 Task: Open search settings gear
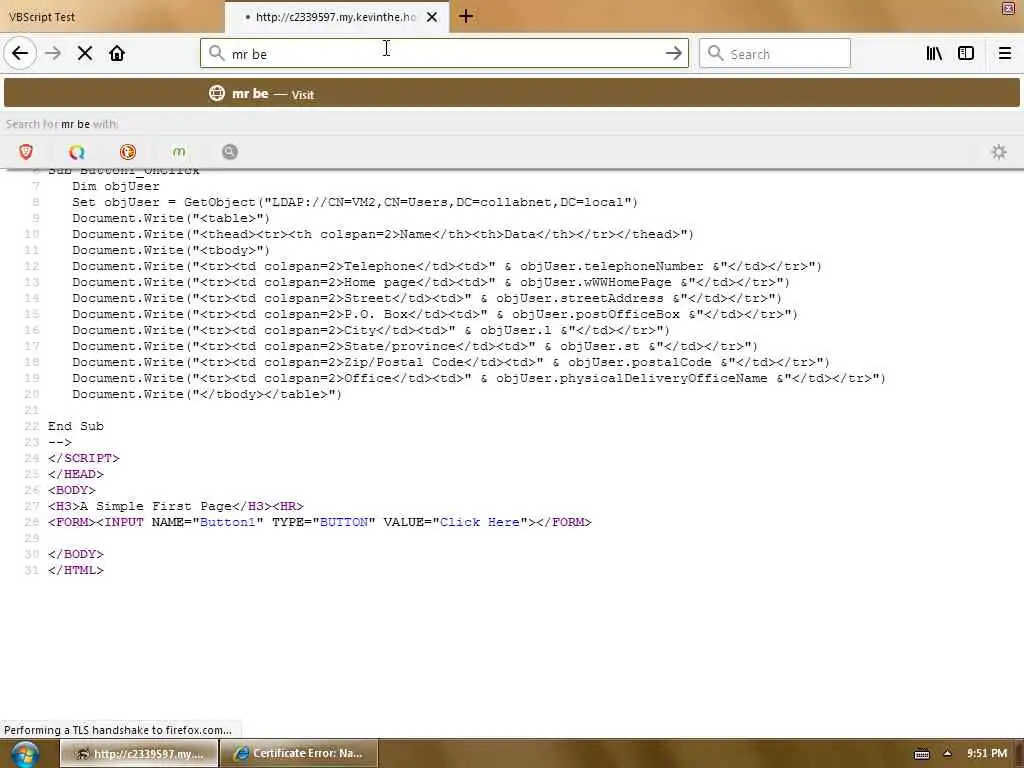[x=999, y=152]
